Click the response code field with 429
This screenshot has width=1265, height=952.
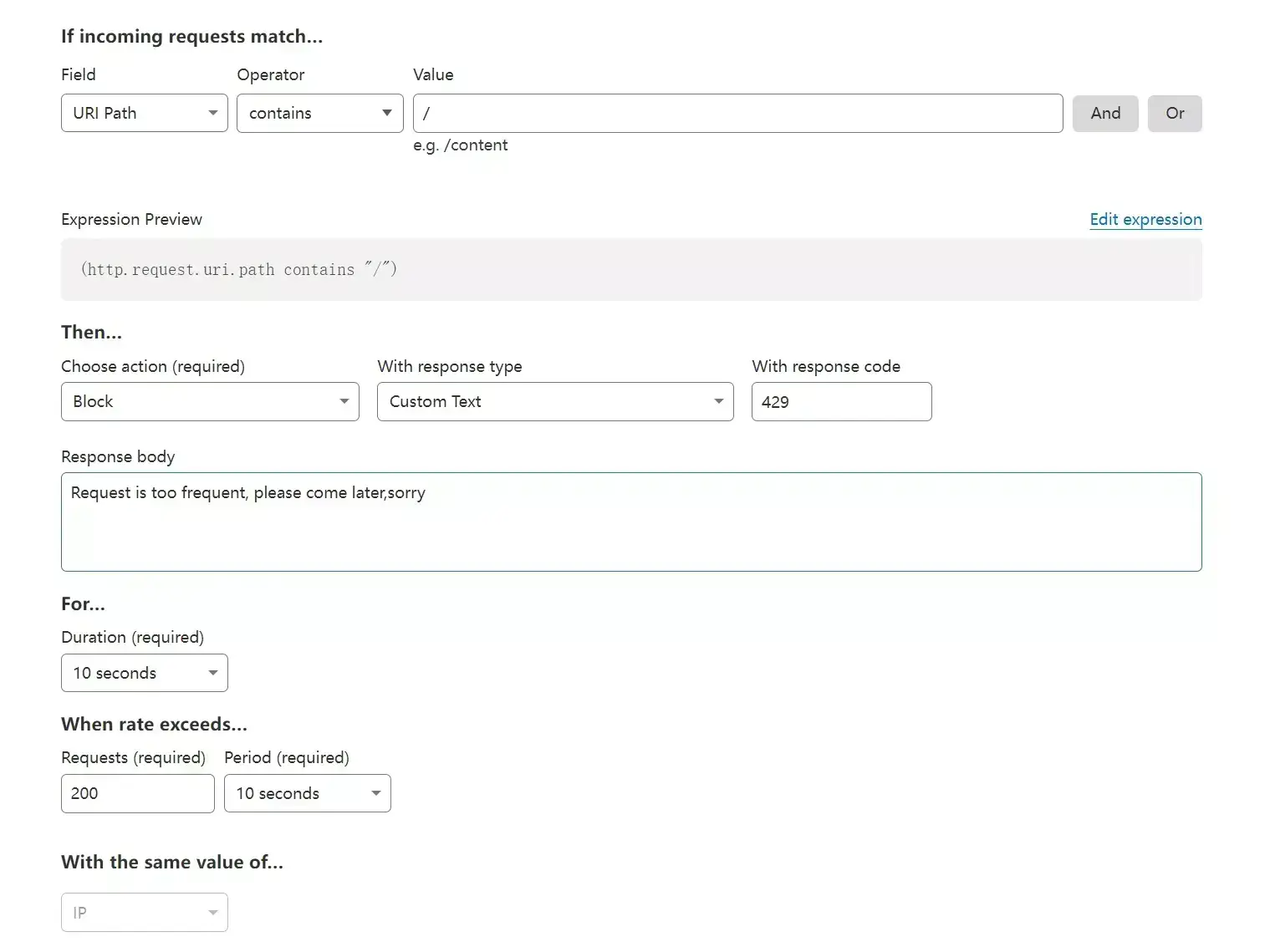pos(841,401)
